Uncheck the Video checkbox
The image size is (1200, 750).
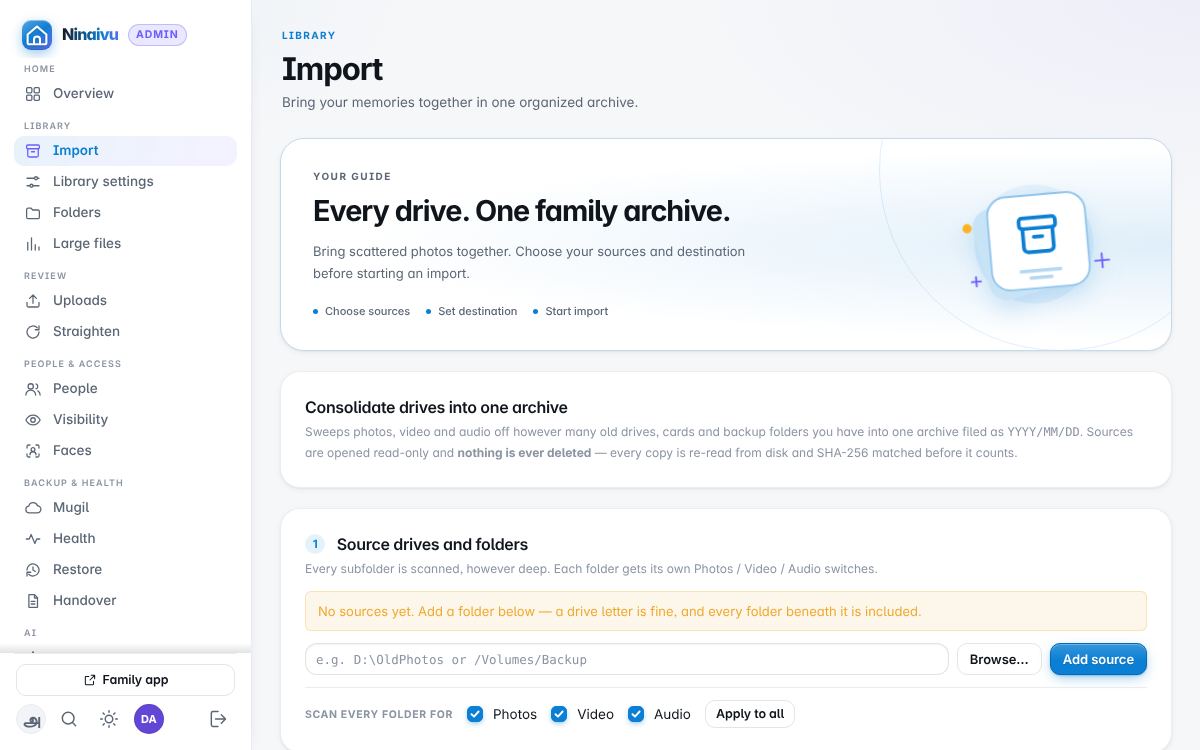pos(559,714)
